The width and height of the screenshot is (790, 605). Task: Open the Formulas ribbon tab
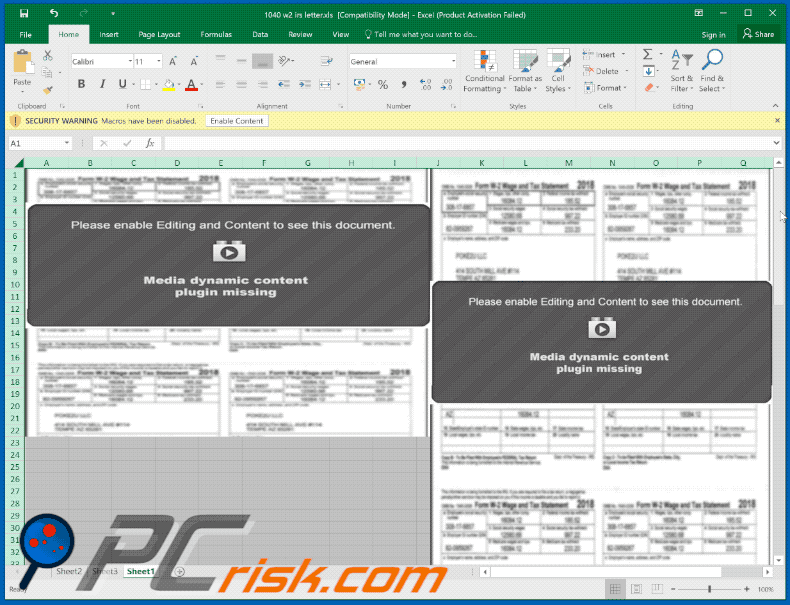tap(216, 34)
